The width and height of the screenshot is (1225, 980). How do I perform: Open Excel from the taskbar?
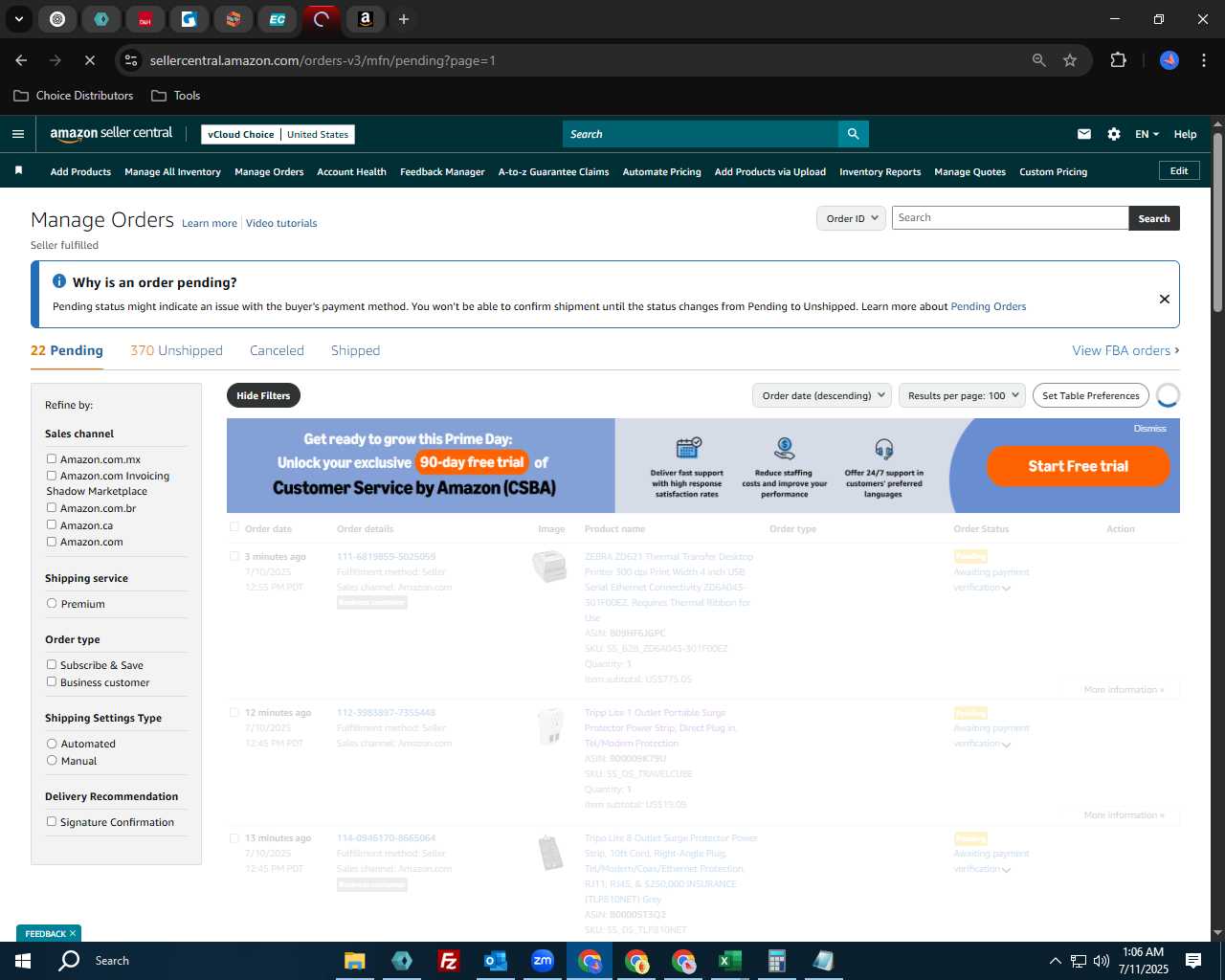coord(730,961)
